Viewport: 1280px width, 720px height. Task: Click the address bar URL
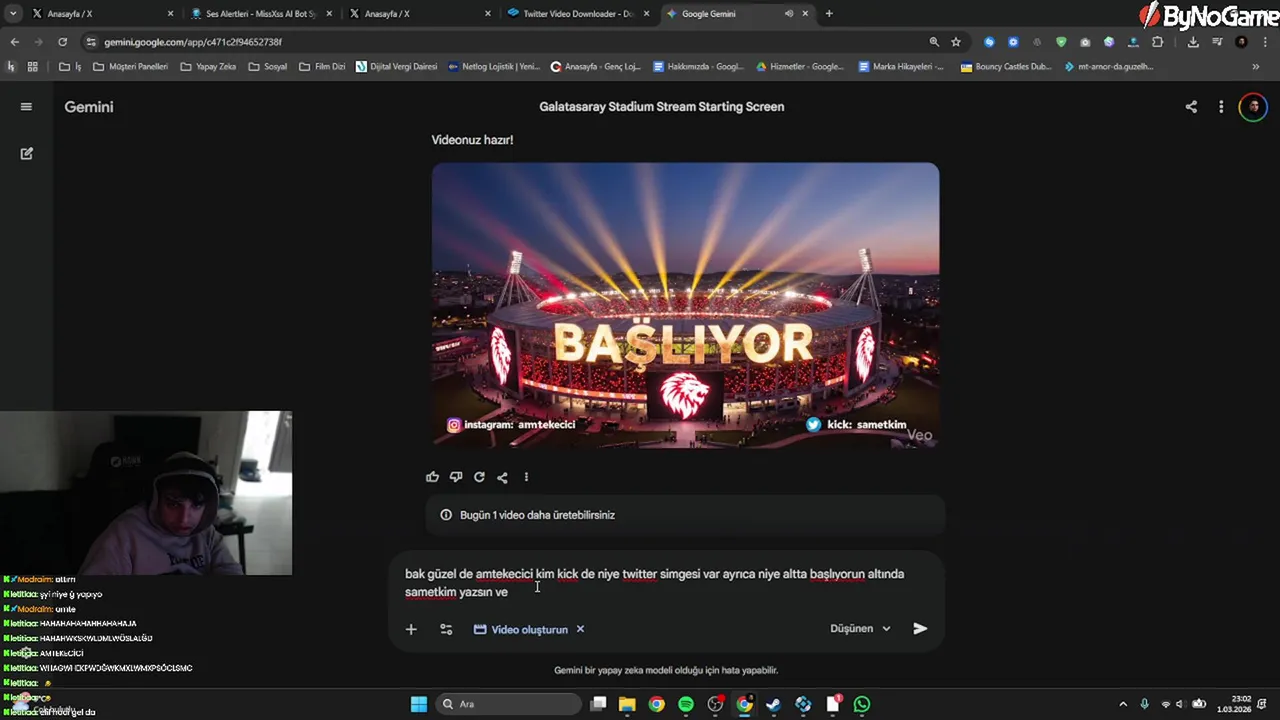(x=193, y=42)
